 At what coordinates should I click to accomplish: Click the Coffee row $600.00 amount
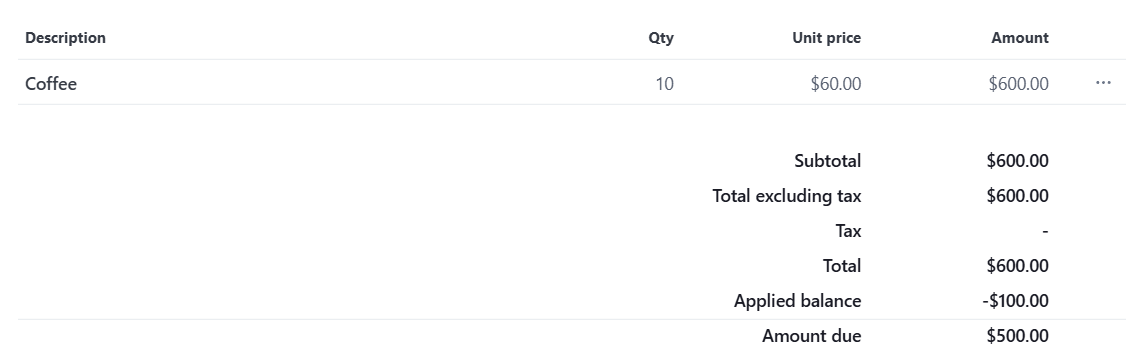pos(1018,84)
